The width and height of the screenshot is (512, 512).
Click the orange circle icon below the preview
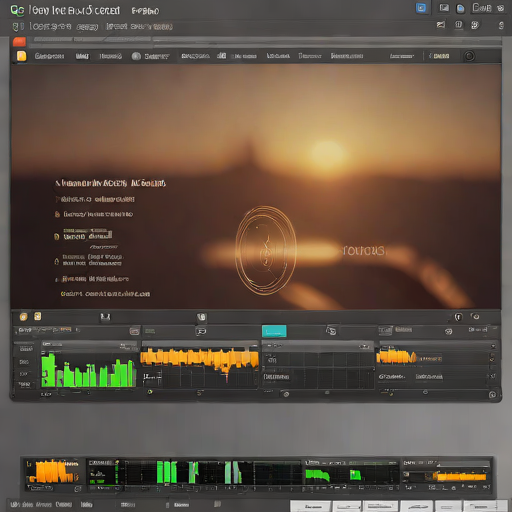23,317
